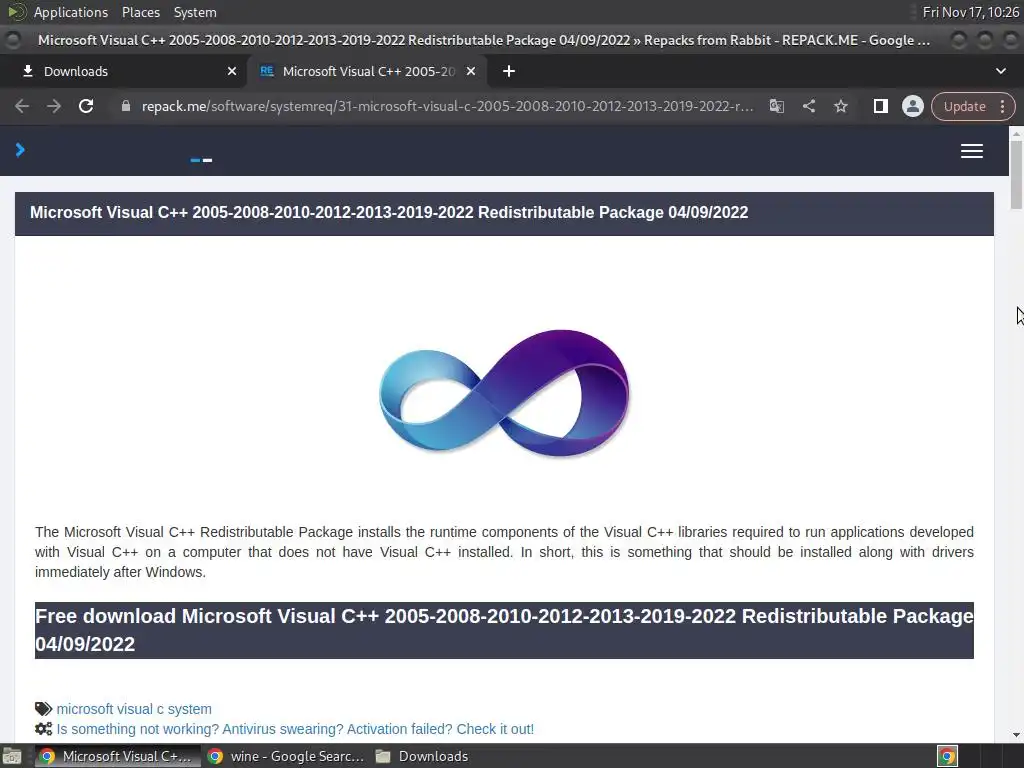Viewport: 1024px width, 768px height.
Task: Click the scrollbar up arrow
Action: [x=1016, y=133]
